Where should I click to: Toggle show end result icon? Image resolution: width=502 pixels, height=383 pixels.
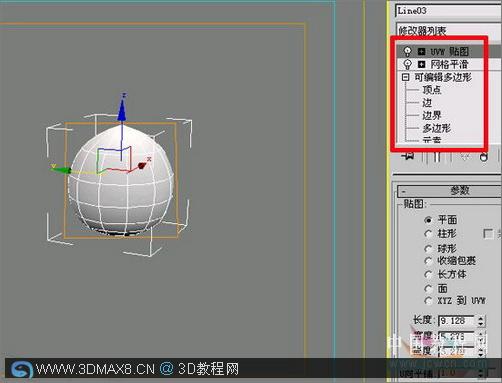(x=437, y=157)
